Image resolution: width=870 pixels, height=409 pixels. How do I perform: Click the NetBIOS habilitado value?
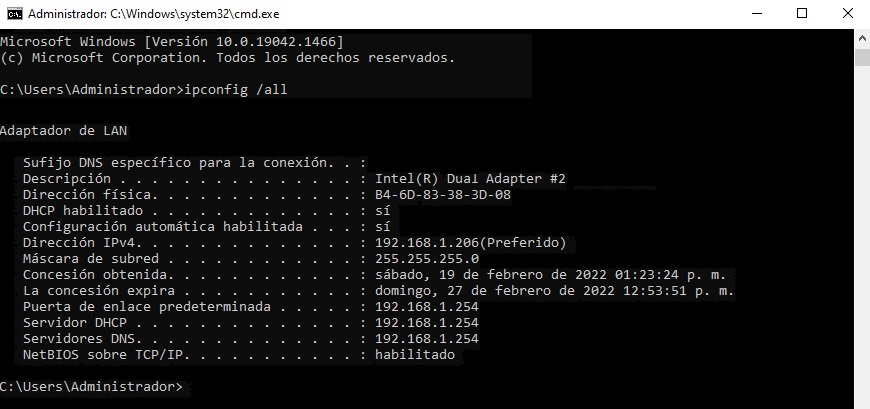tap(415, 355)
